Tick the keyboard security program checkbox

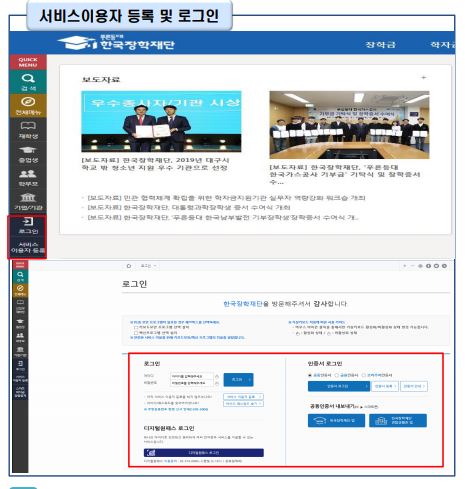pos(136,328)
